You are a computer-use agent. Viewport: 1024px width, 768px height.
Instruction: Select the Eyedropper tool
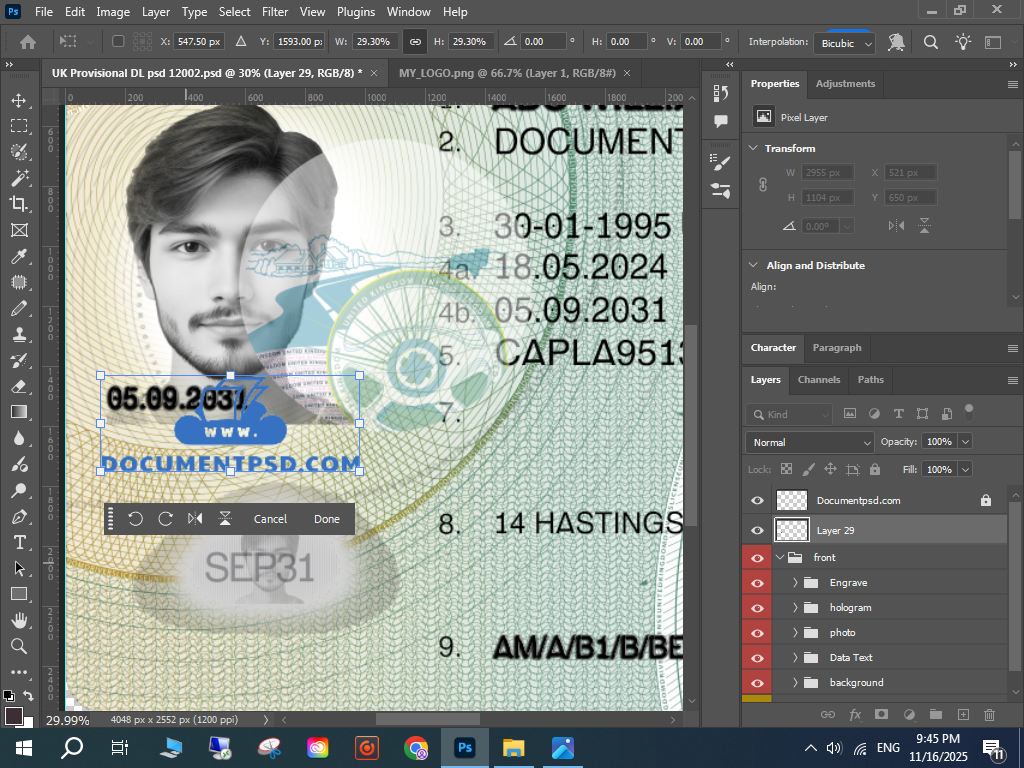pyautogui.click(x=18, y=256)
